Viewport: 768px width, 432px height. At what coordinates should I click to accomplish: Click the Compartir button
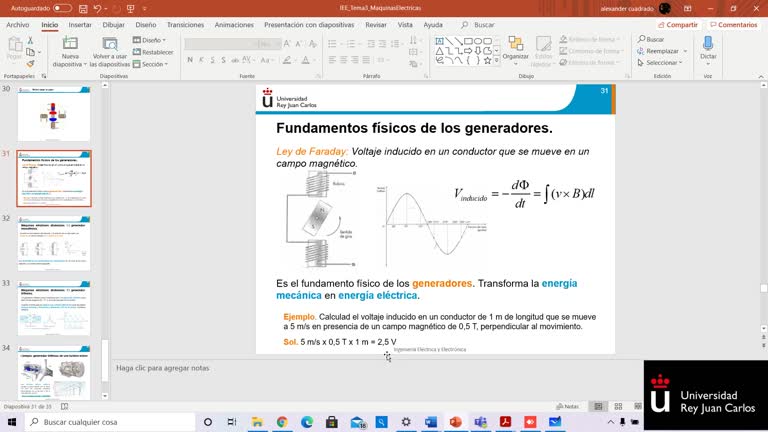678,24
